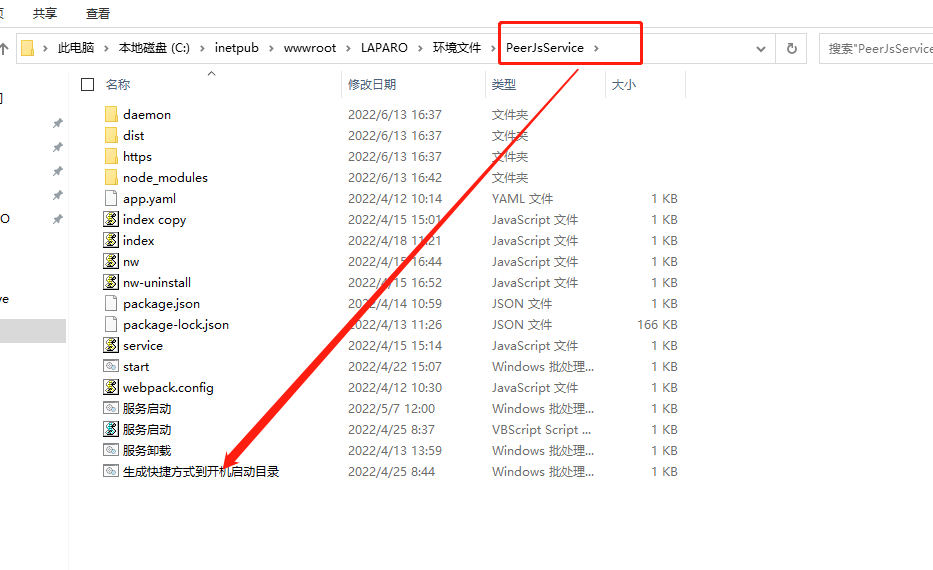Image resolution: width=933 pixels, height=570 pixels.
Task: Click the refresh button beside the address bar
Action: click(x=791, y=48)
